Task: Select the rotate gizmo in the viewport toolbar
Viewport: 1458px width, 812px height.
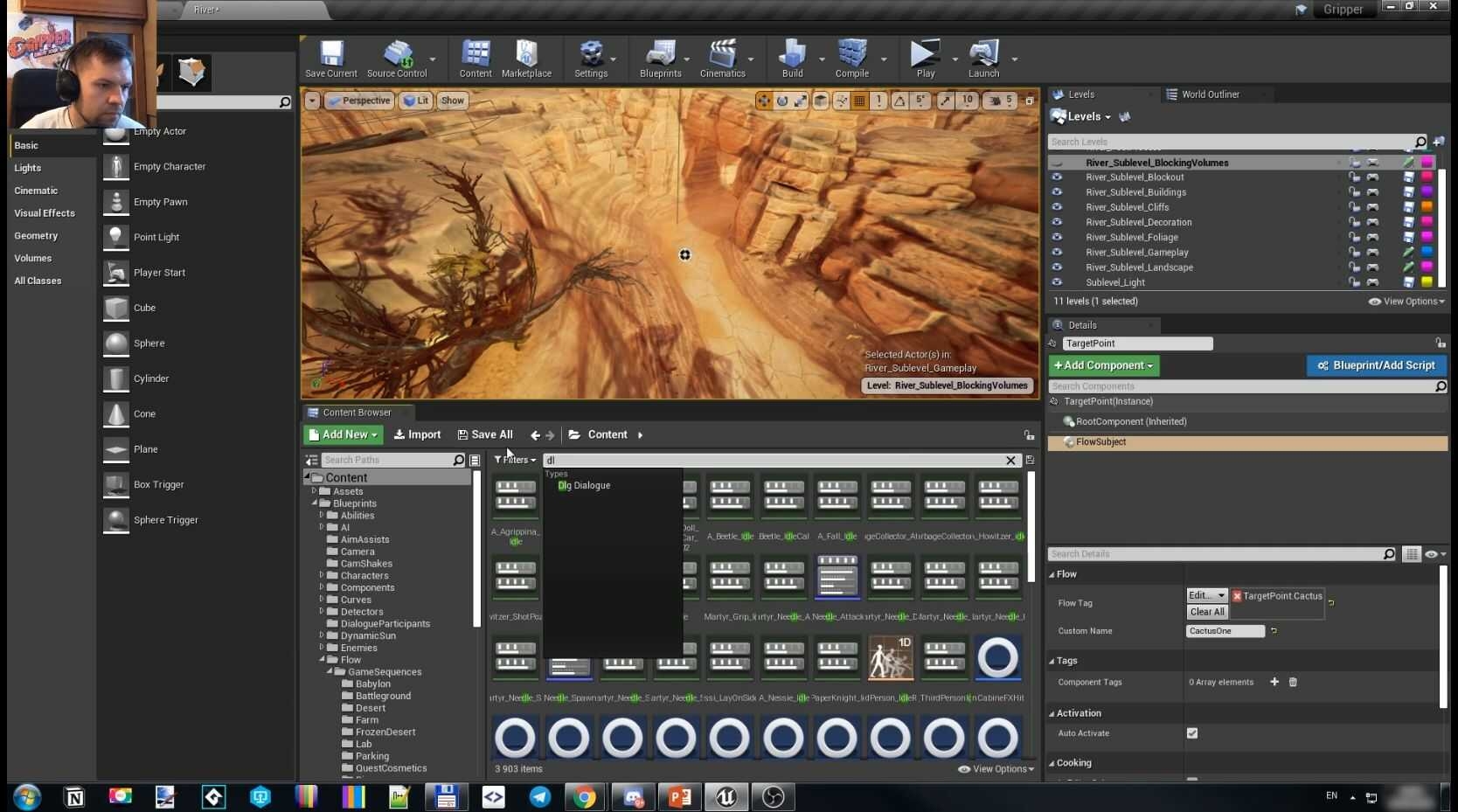Action: pos(782,101)
